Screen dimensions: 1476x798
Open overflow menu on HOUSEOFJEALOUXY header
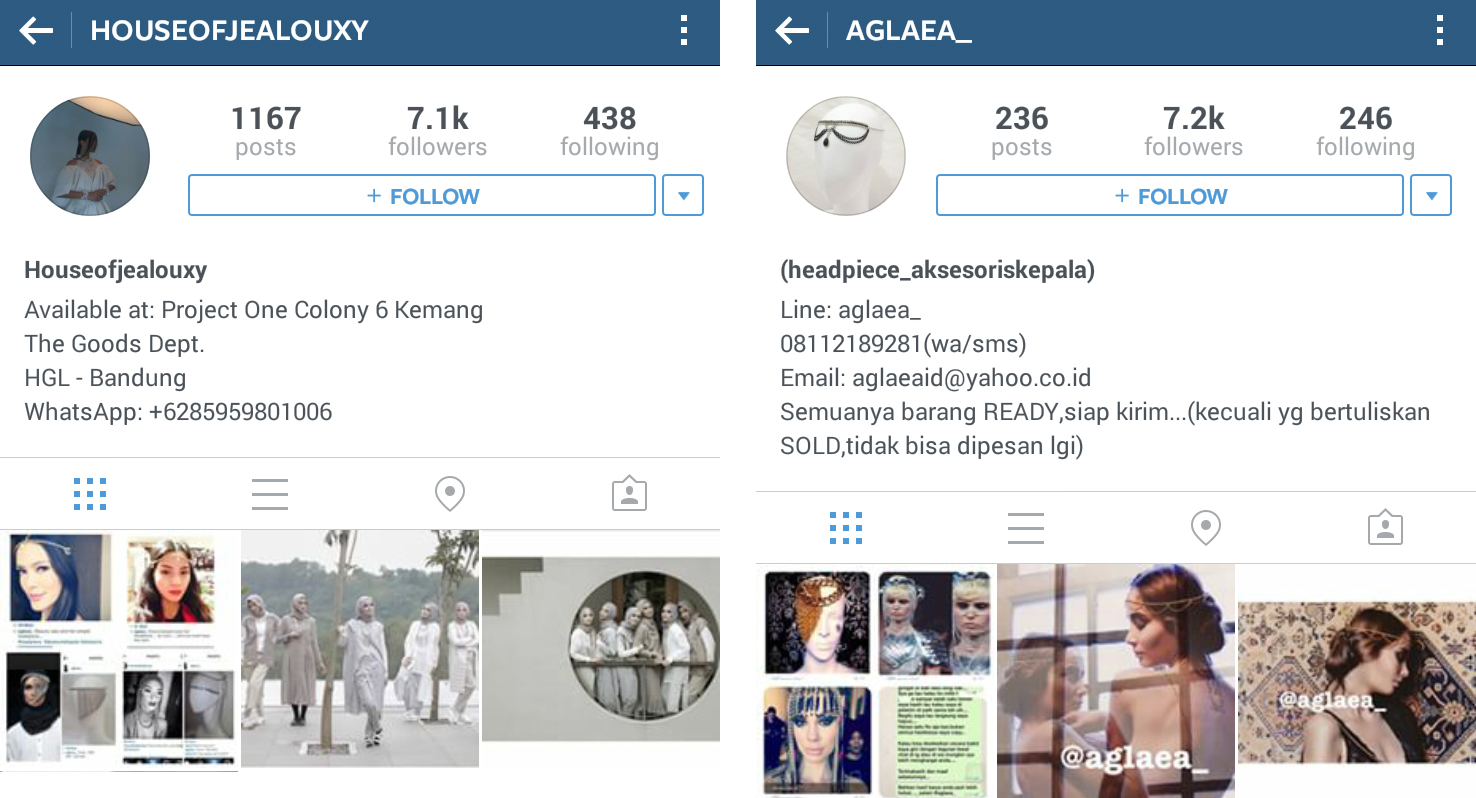(x=684, y=31)
